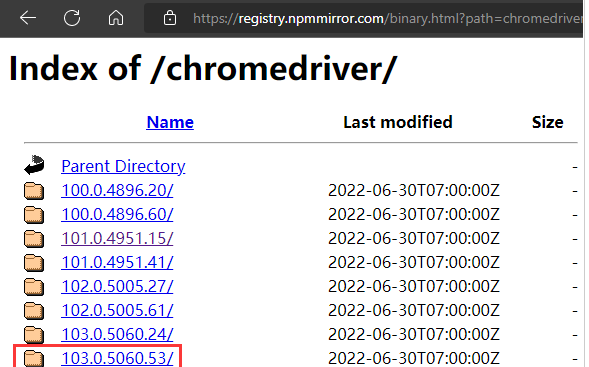Open the highlighted 103.0.5060.53/ link

[117, 358]
